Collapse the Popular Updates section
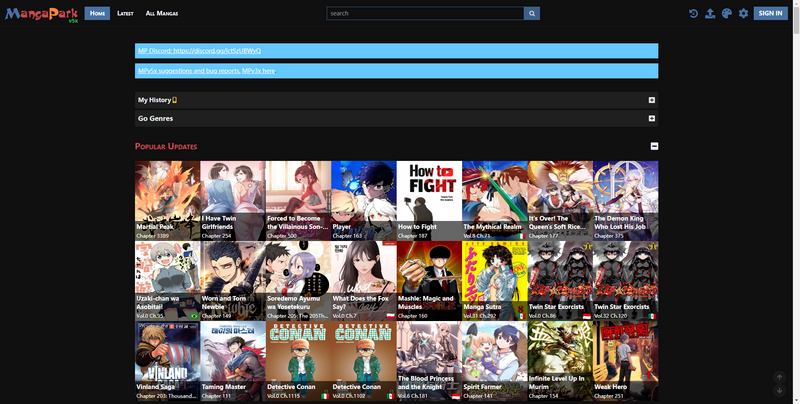 click(654, 146)
